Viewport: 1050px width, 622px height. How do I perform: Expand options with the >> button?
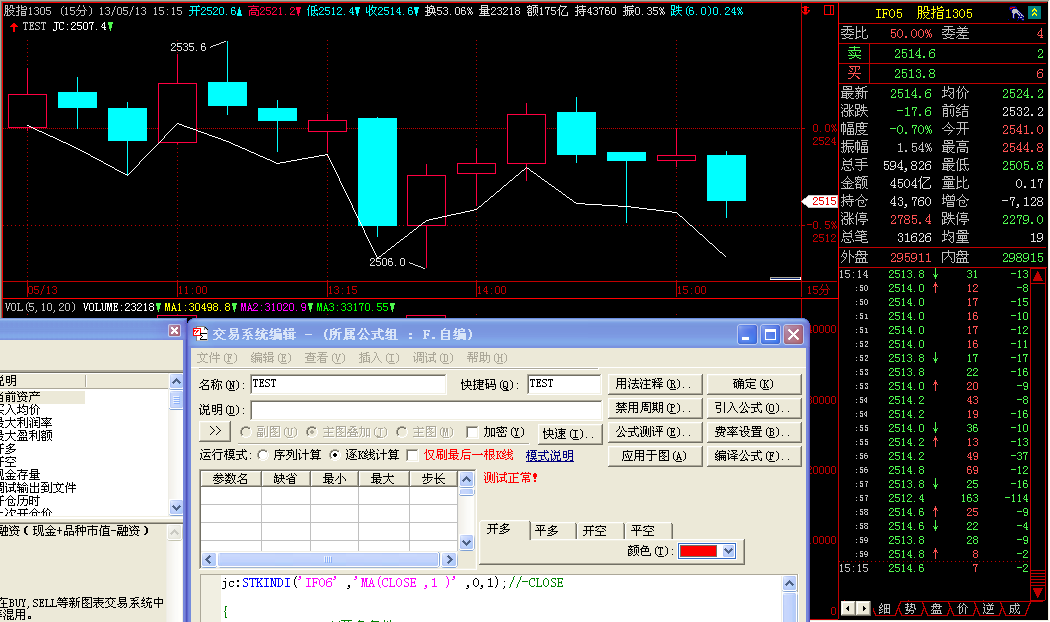click(215, 432)
